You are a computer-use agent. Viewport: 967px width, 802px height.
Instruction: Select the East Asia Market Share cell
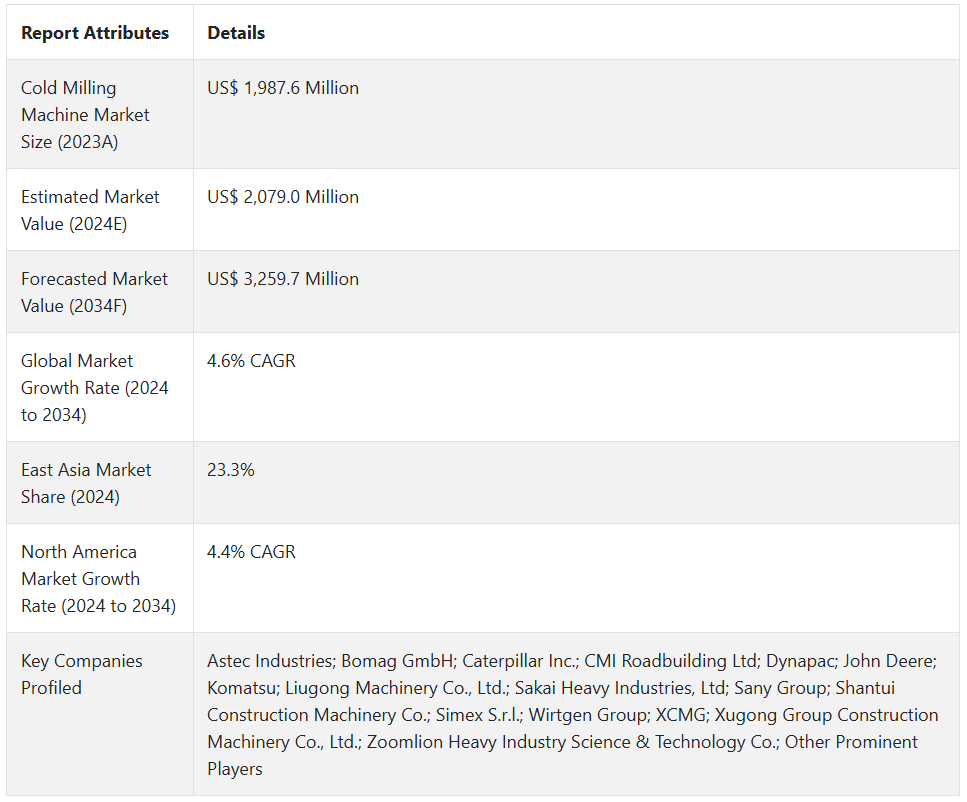(x=86, y=483)
